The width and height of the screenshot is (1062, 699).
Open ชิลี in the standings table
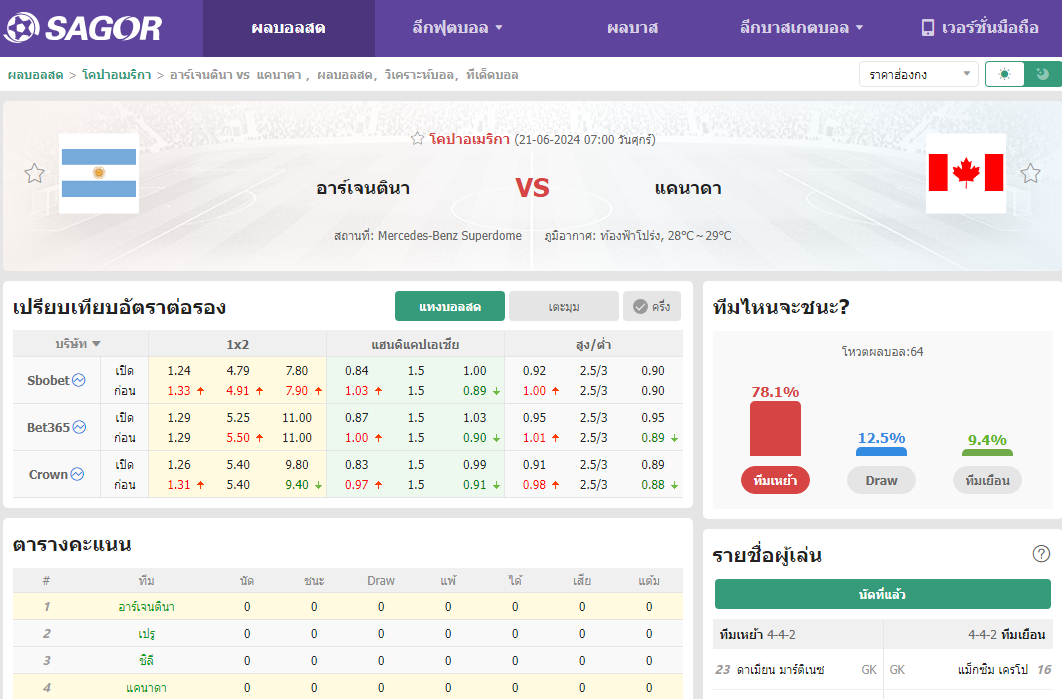(x=146, y=660)
